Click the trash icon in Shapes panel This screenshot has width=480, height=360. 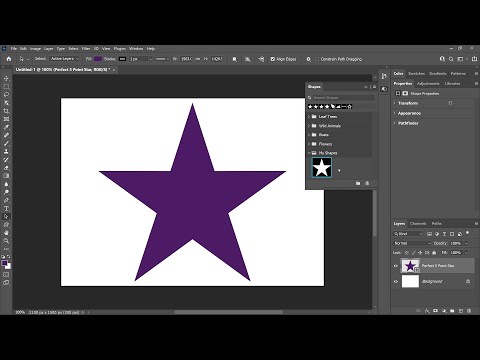pyautogui.click(x=367, y=183)
